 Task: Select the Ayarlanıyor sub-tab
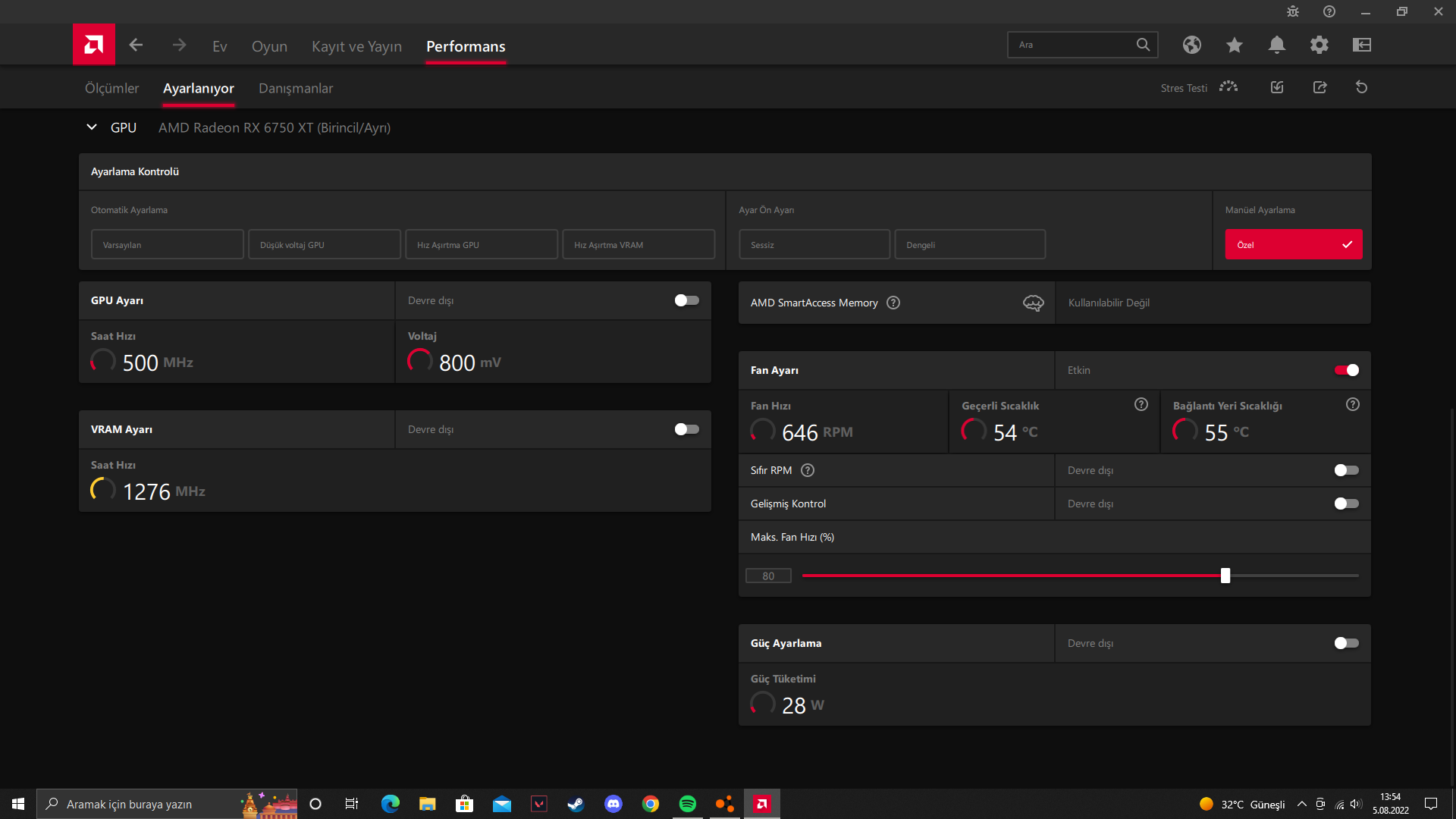[x=199, y=88]
